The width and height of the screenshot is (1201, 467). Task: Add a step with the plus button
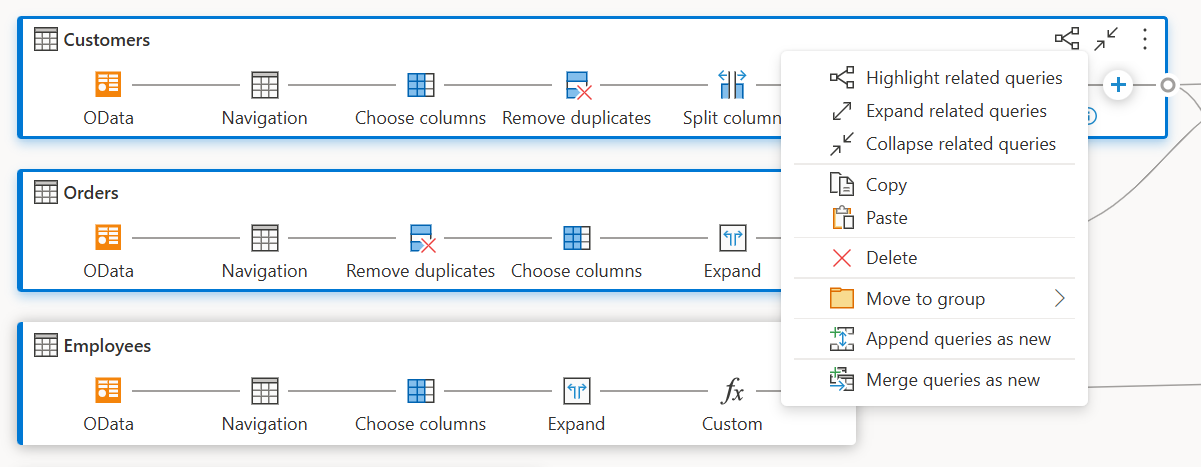[1118, 85]
